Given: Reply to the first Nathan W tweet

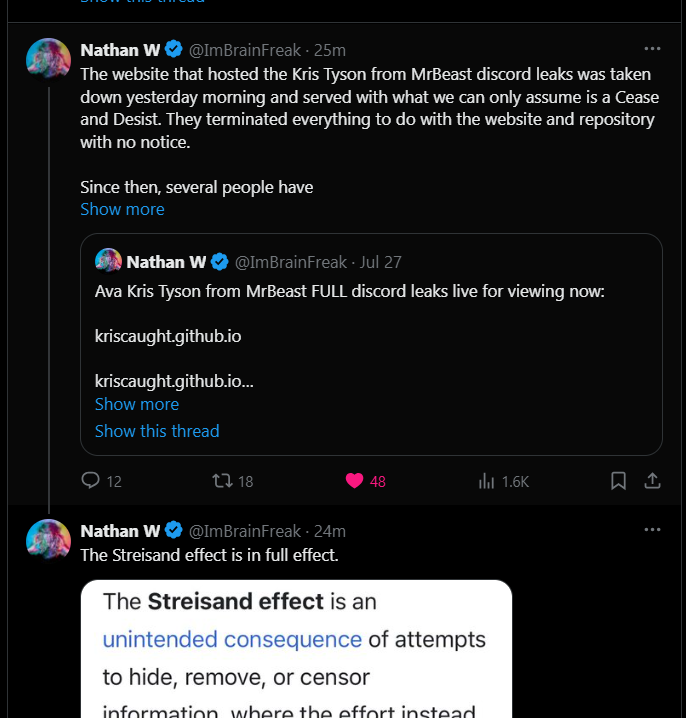Looking at the screenshot, I should tap(91, 481).
